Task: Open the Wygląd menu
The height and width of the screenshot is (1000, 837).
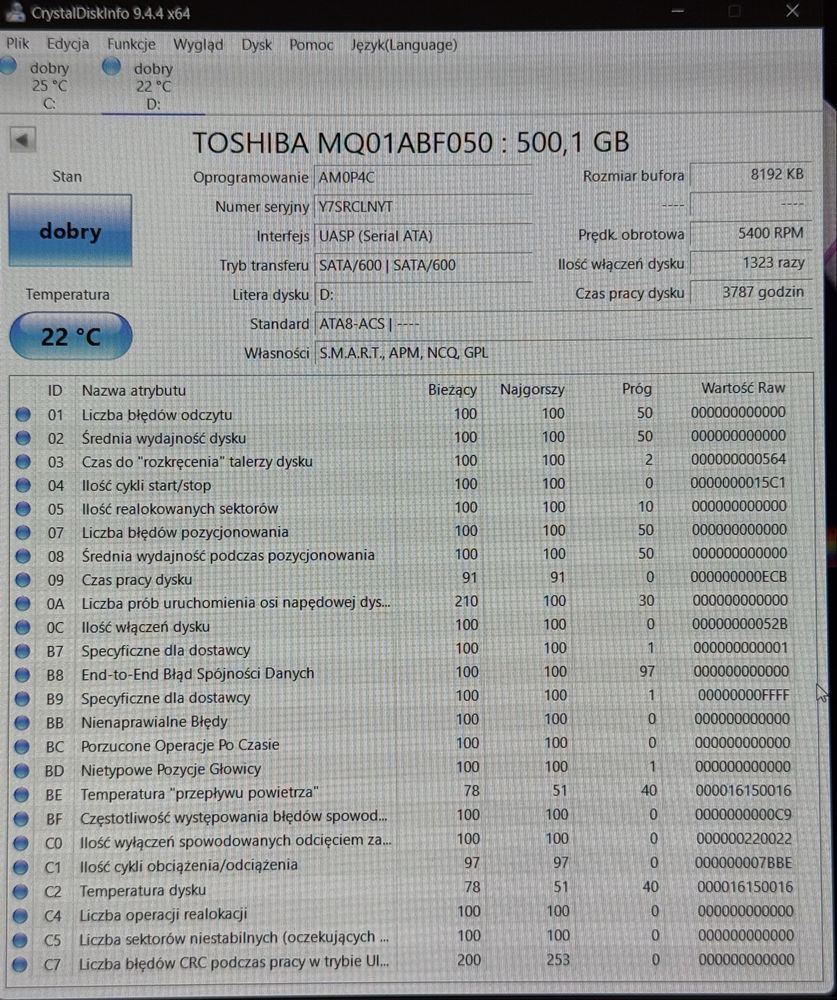Action: pos(198,45)
